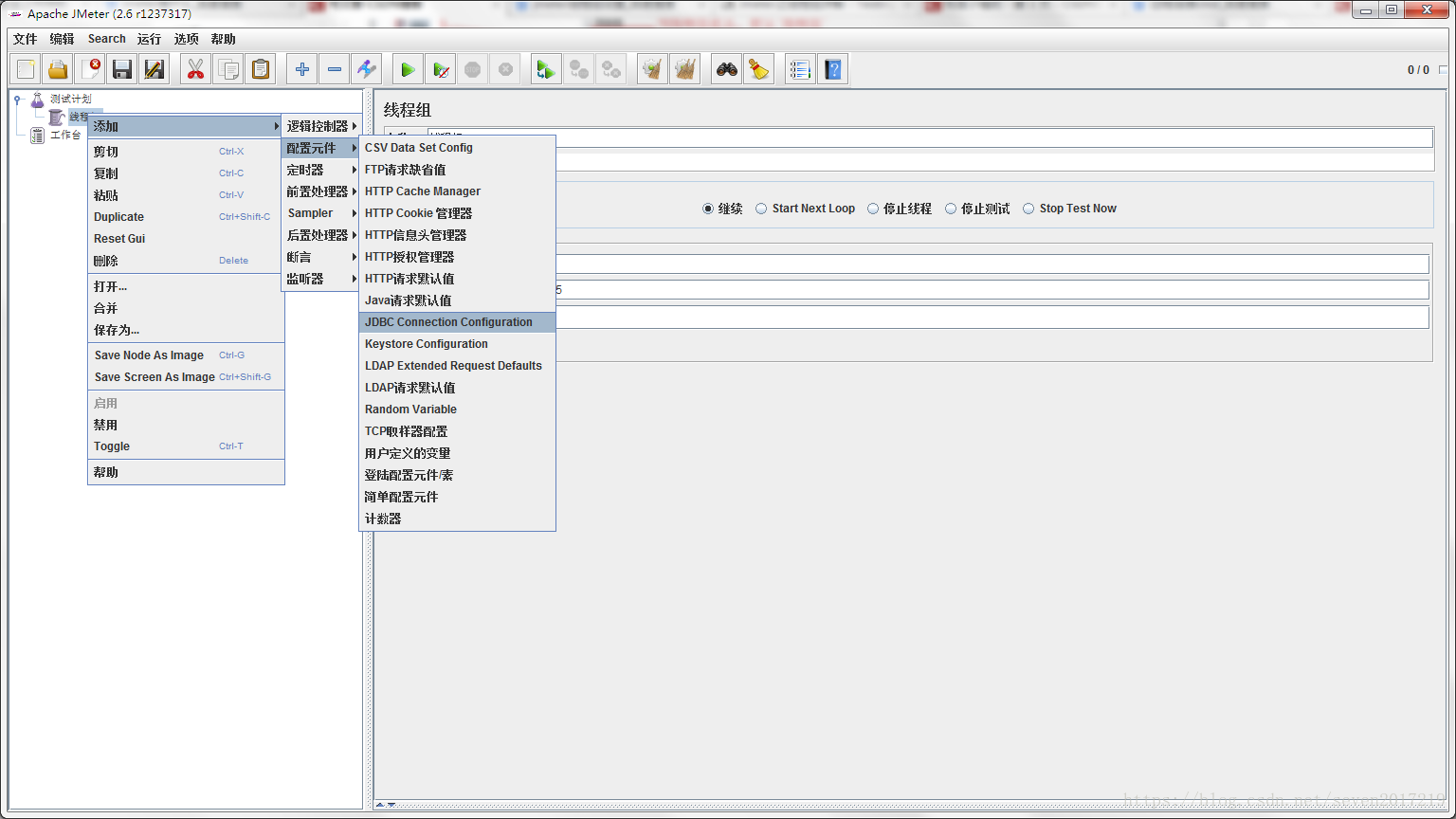1456x819 pixels.
Task: Click 禁用 in context menu
Action: (186, 425)
